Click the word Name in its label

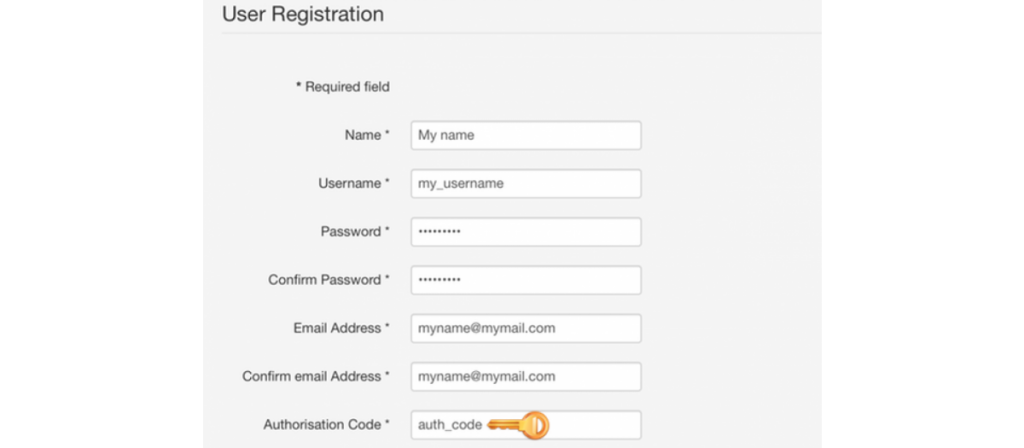pos(362,135)
